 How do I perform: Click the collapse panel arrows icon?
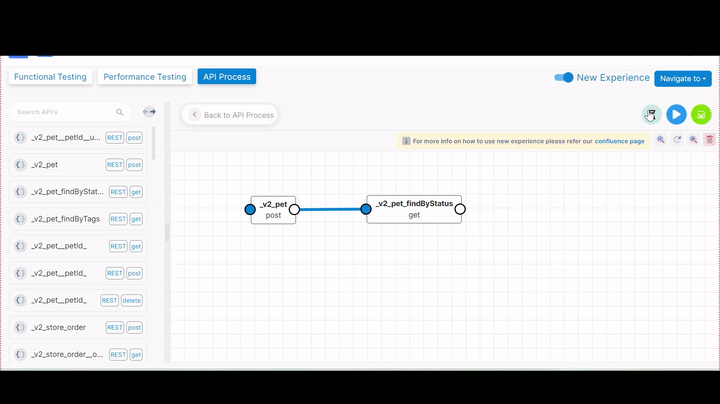pyautogui.click(x=149, y=112)
